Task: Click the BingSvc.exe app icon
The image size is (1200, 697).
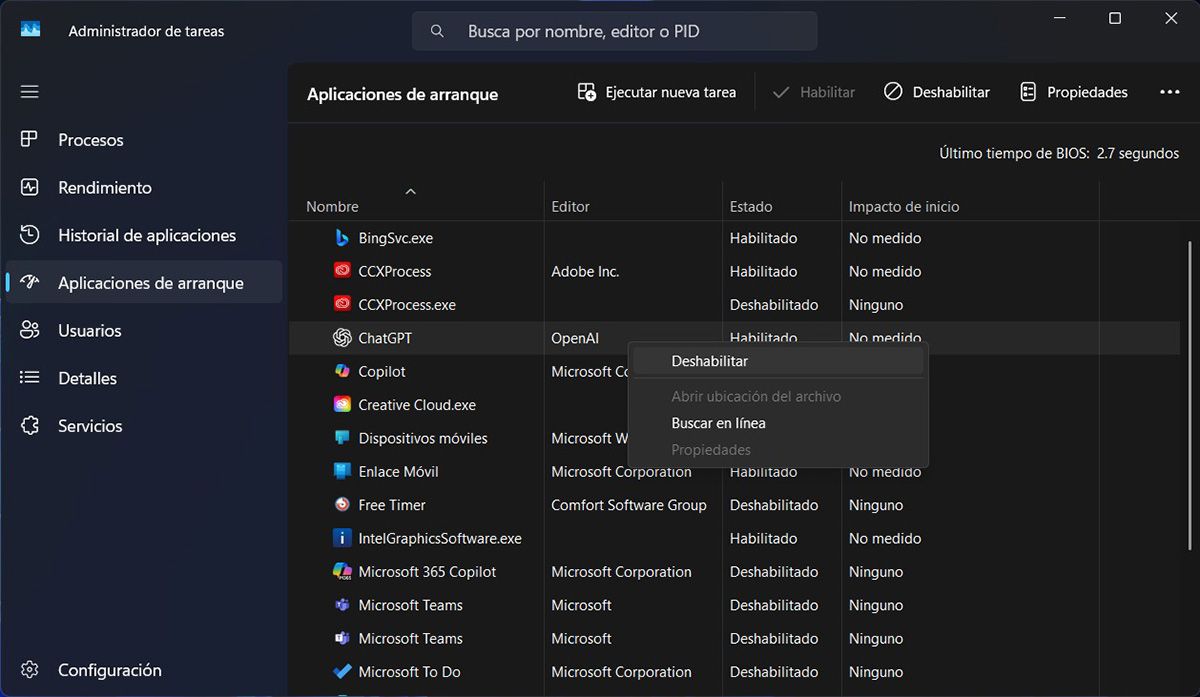Action: (x=342, y=238)
